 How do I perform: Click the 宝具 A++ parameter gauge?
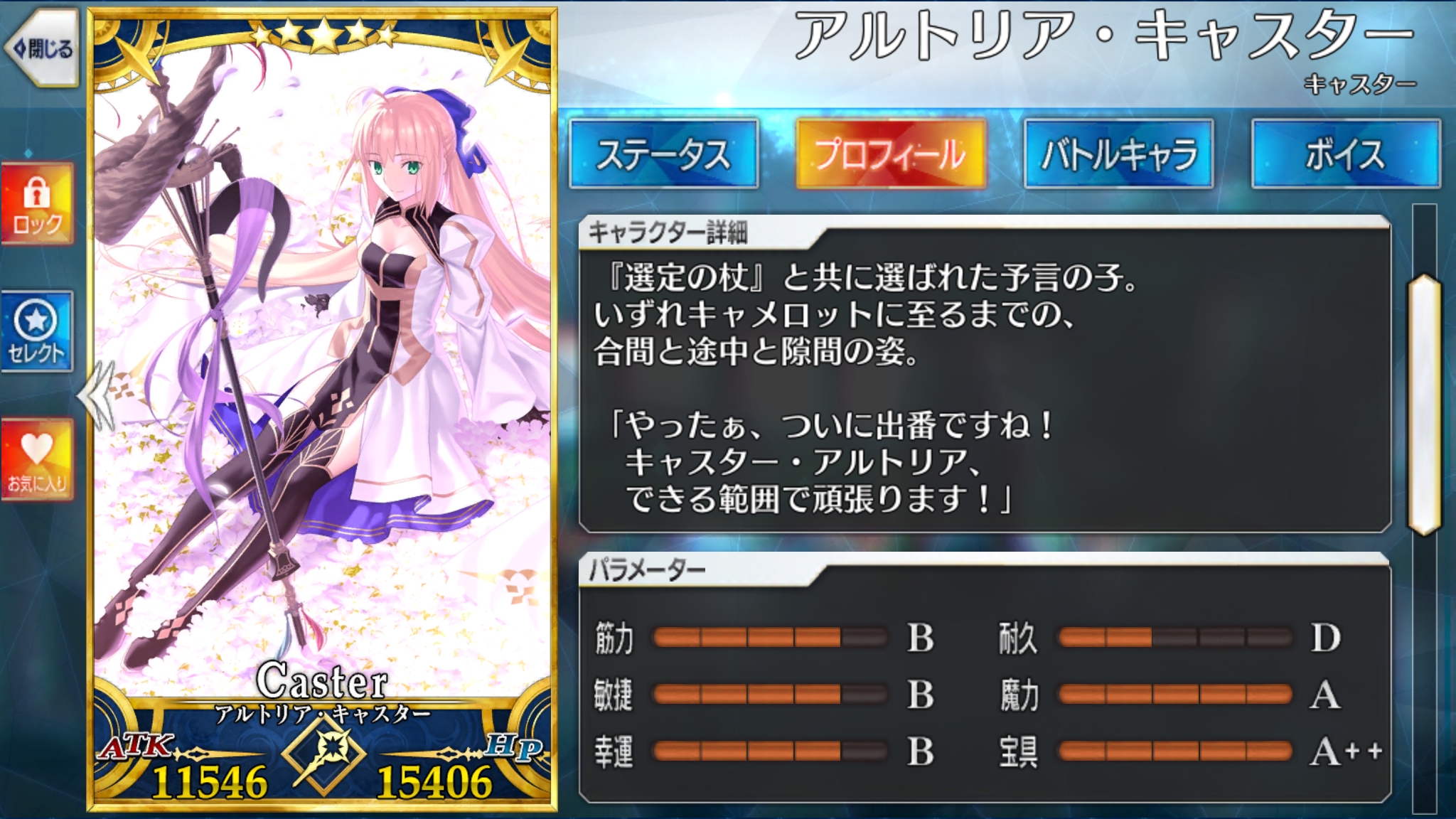click(x=1175, y=751)
